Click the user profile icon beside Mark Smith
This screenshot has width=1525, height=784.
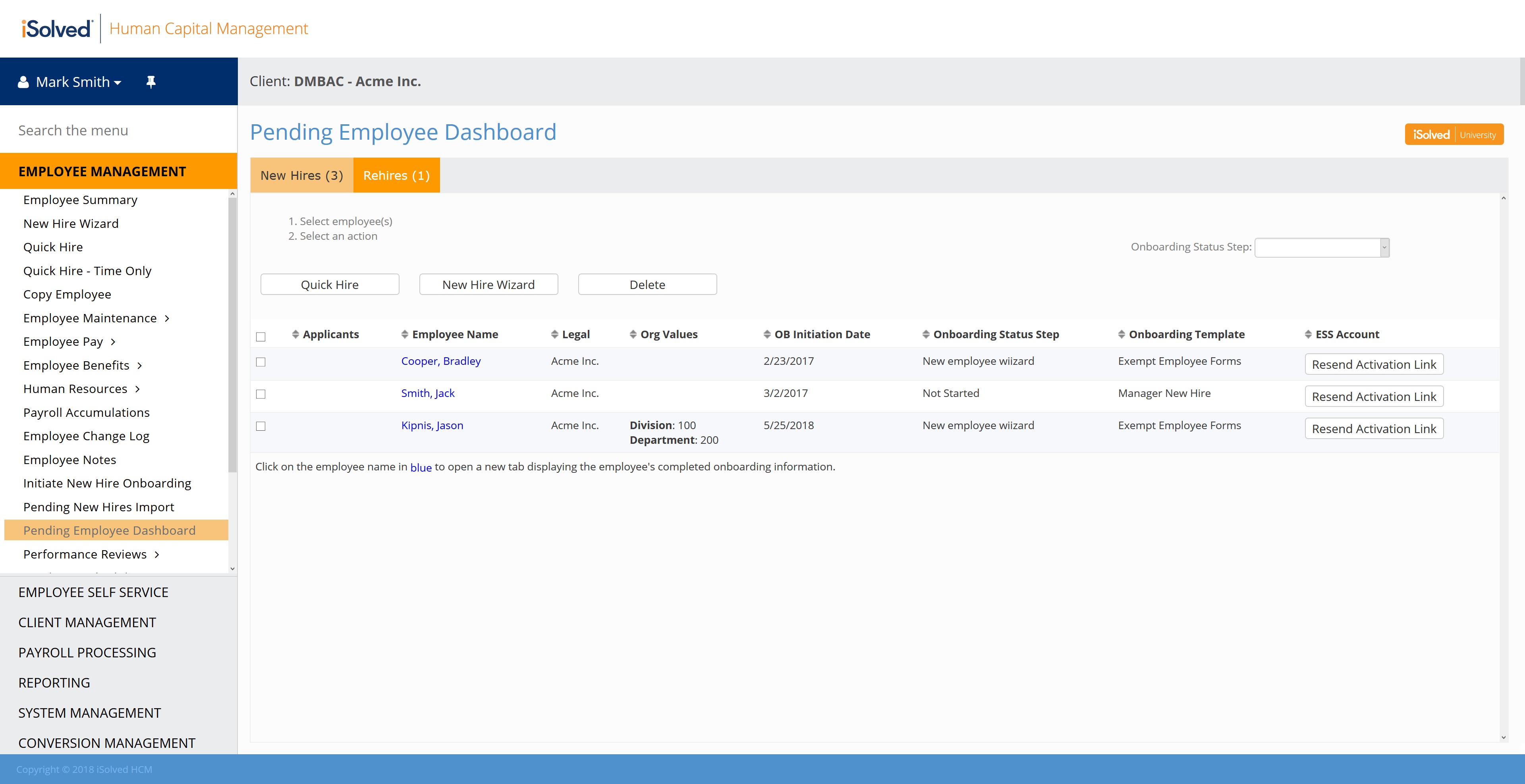[23, 82]
